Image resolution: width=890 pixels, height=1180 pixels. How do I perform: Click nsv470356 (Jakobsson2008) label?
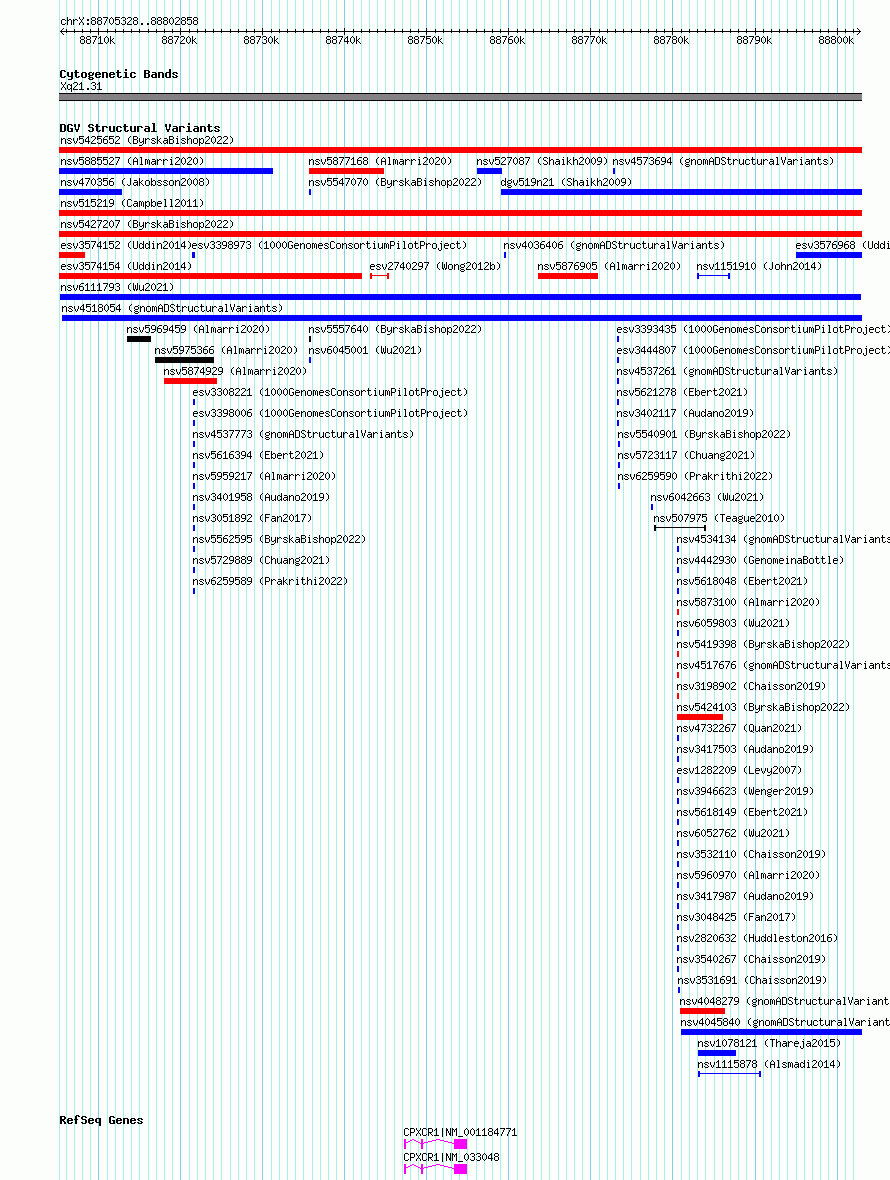(x=135, y=182)
